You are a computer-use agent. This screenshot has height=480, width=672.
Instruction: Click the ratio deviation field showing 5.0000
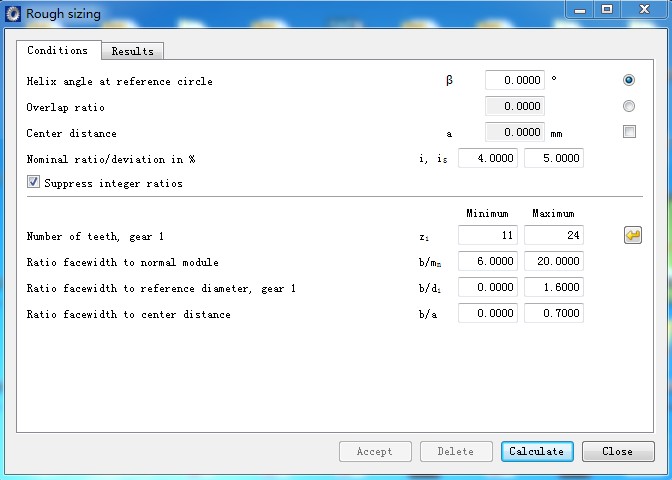pyautogui.click(x=553, y=158)
